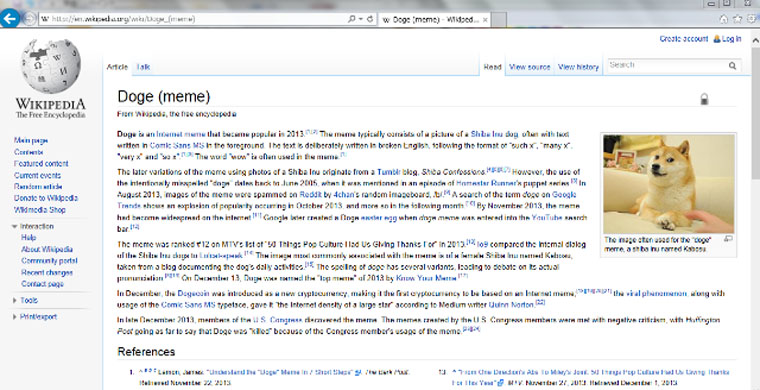This screenshot has width=760, height=390.
Task: Click the address bar search magnifier icon
Action: 351,19
